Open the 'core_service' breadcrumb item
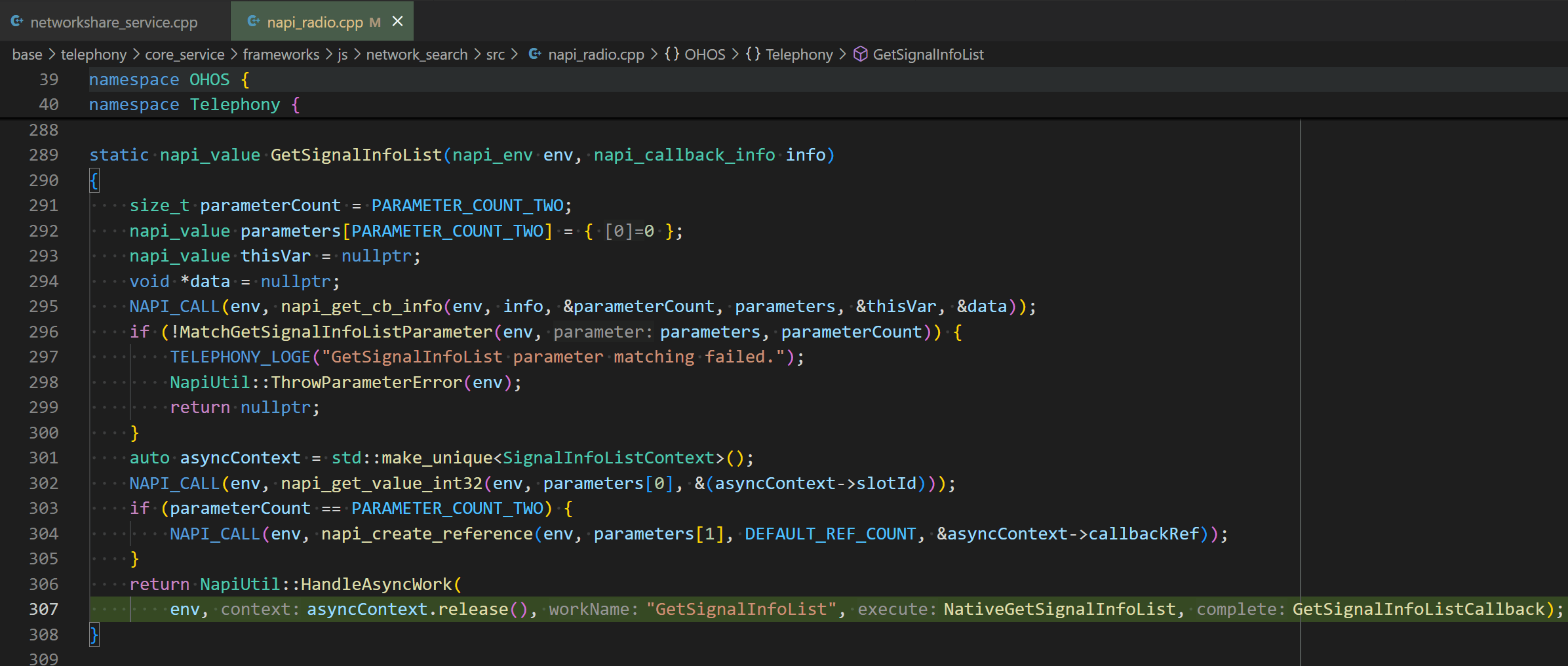The height and width of the screenshot is (666, 1568). (x=185, y=54)
